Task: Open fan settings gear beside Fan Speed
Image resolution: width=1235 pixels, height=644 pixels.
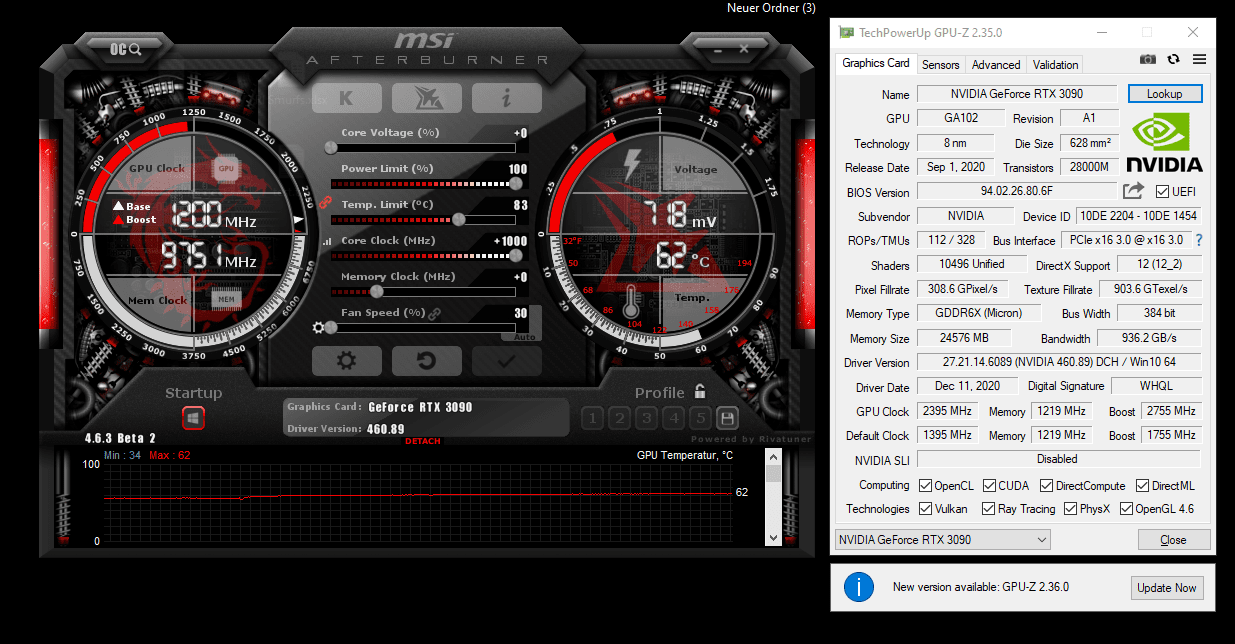Action: coord(319,327)
